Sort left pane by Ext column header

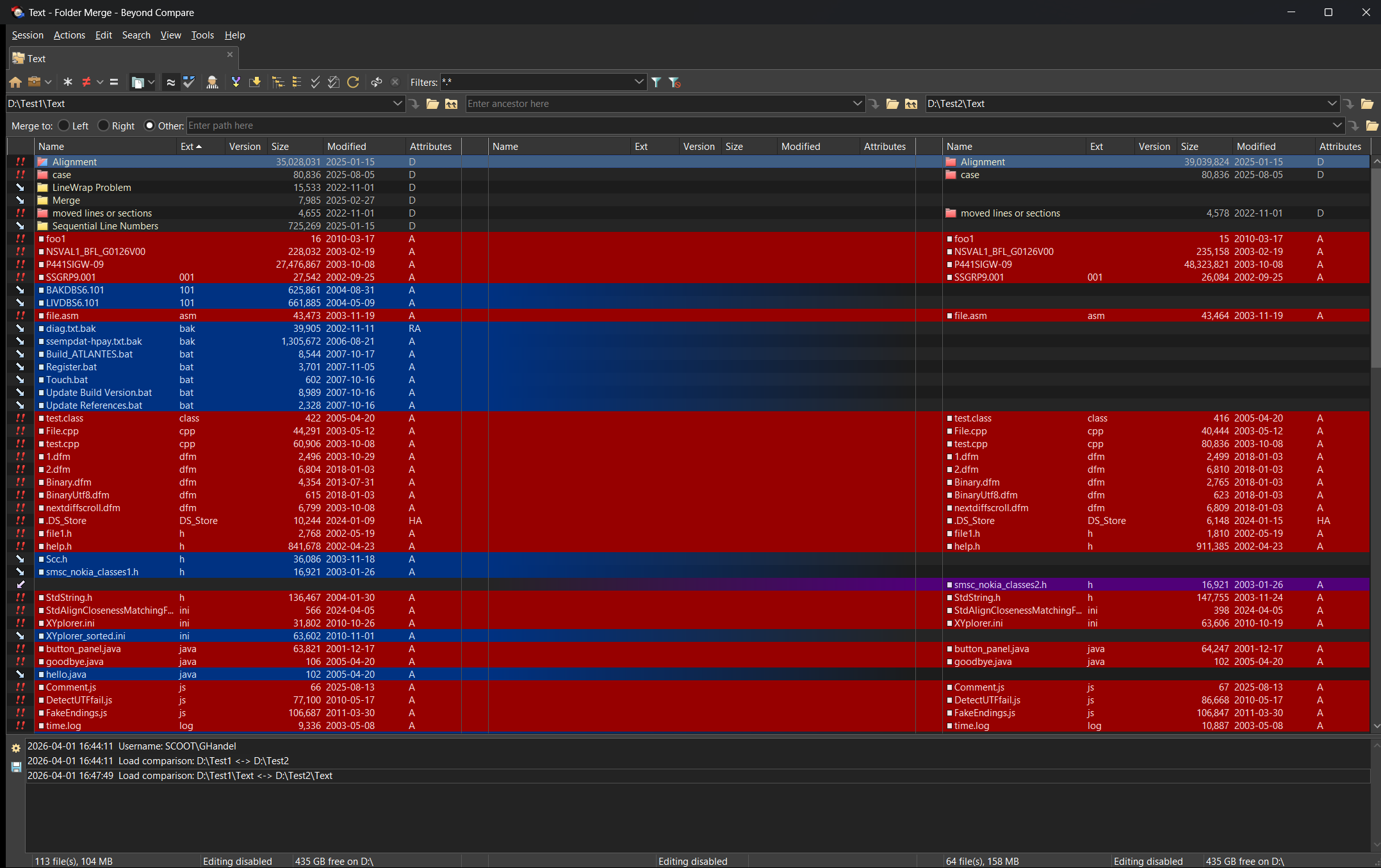201,147
